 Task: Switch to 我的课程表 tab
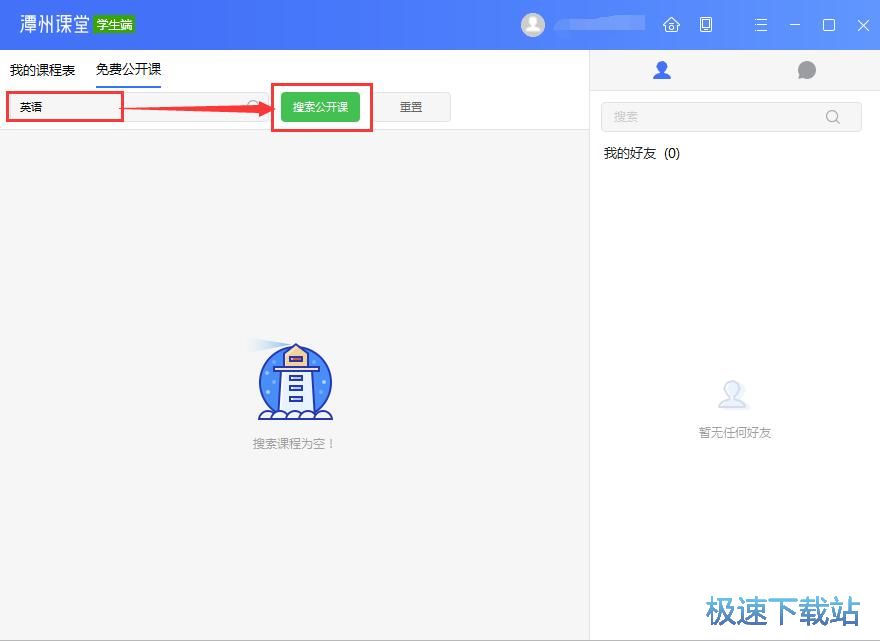pyautogui.click(x=43, y=70)
